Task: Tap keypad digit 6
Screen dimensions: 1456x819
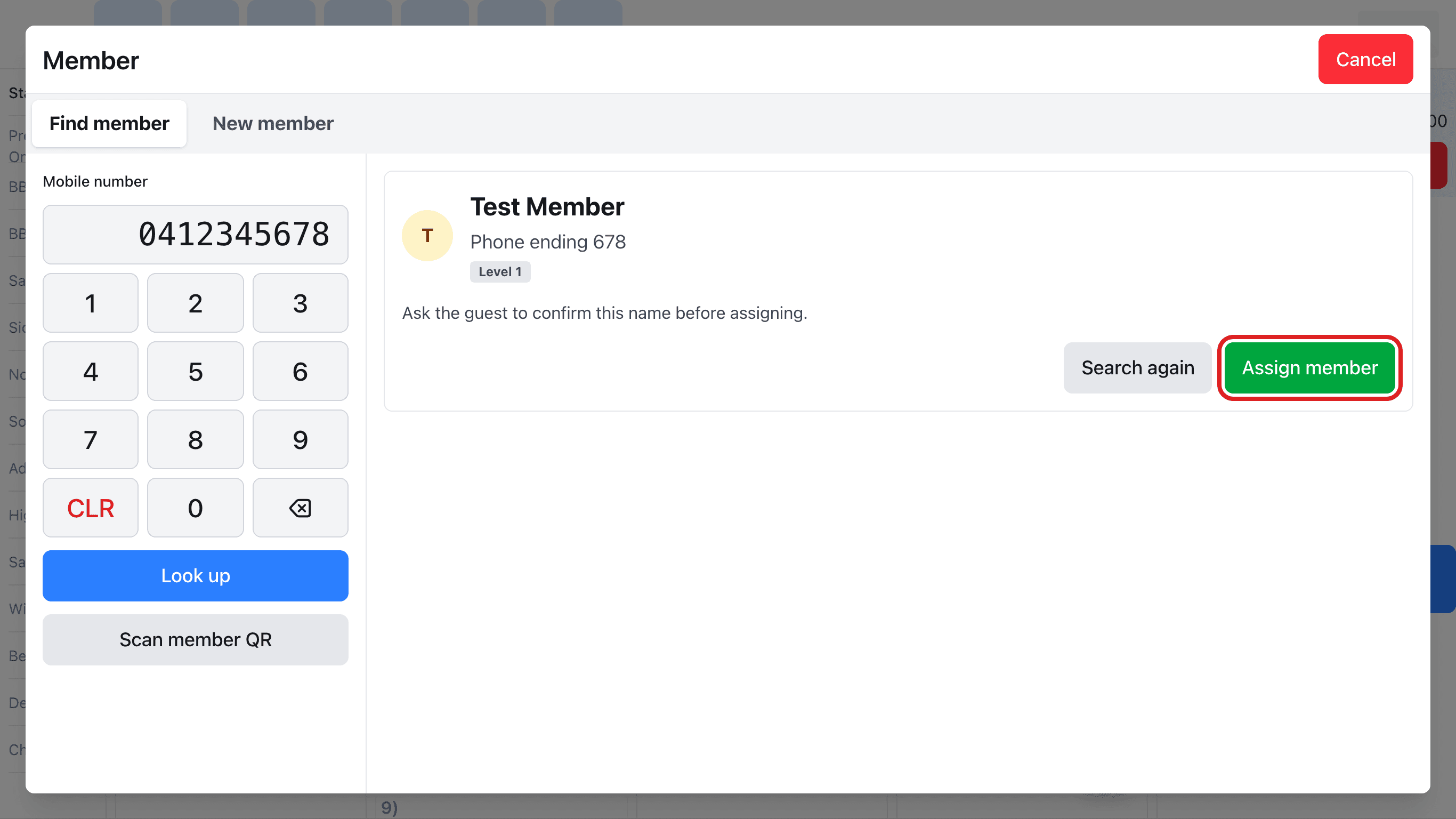Action: (x=300, y=371)
